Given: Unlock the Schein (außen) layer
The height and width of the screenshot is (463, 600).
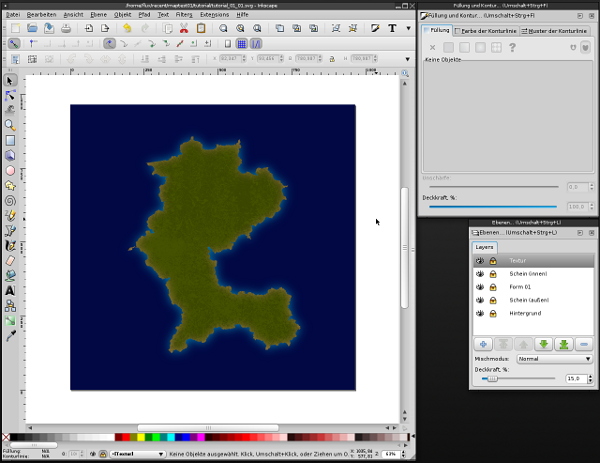Looking at the screenshot, I should pos(493,300).
